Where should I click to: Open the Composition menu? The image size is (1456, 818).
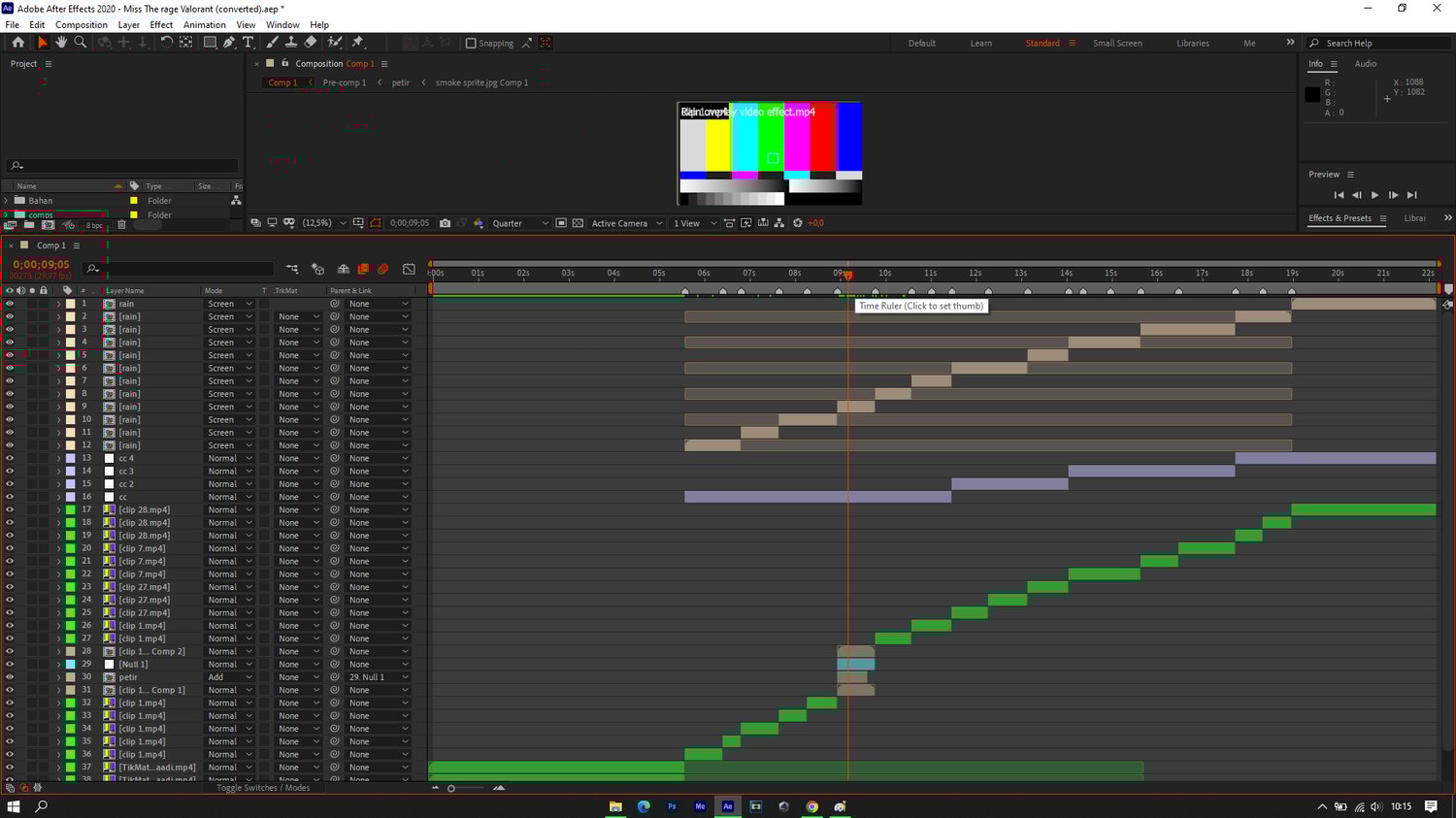point(82,25)
